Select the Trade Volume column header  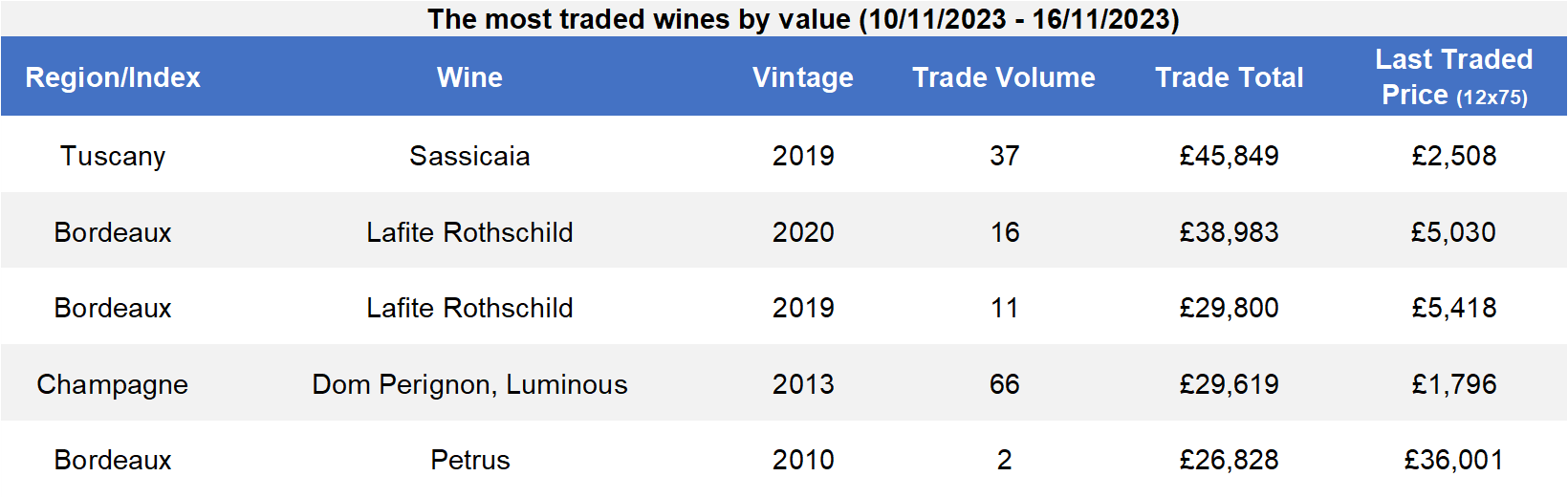point(1004,77)
